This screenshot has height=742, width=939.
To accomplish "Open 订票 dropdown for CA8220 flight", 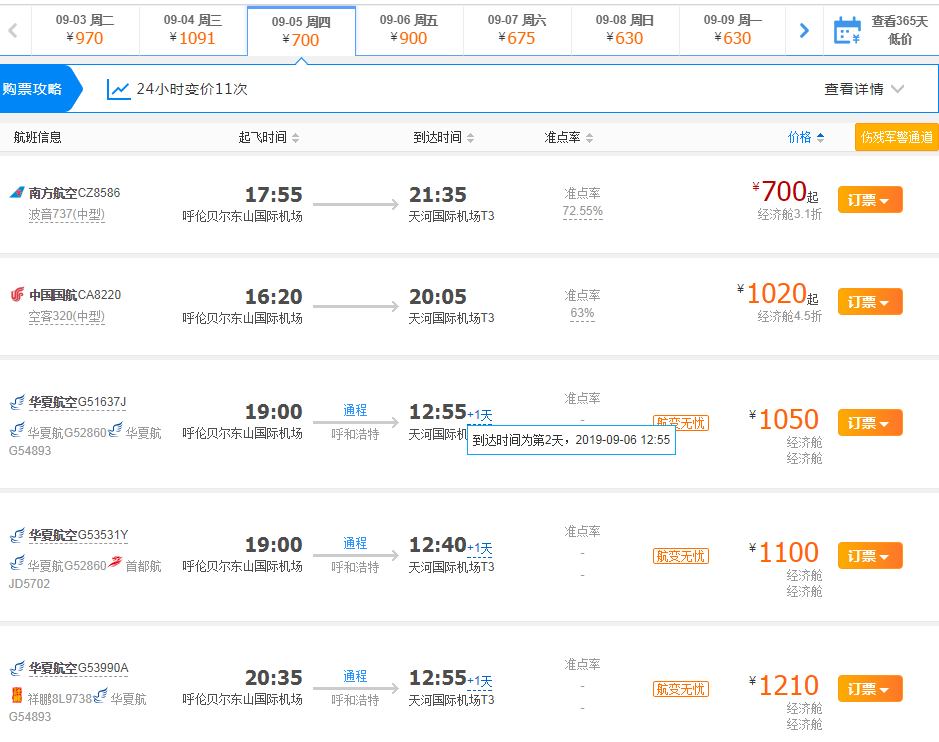I will click(x=869, y=302).
